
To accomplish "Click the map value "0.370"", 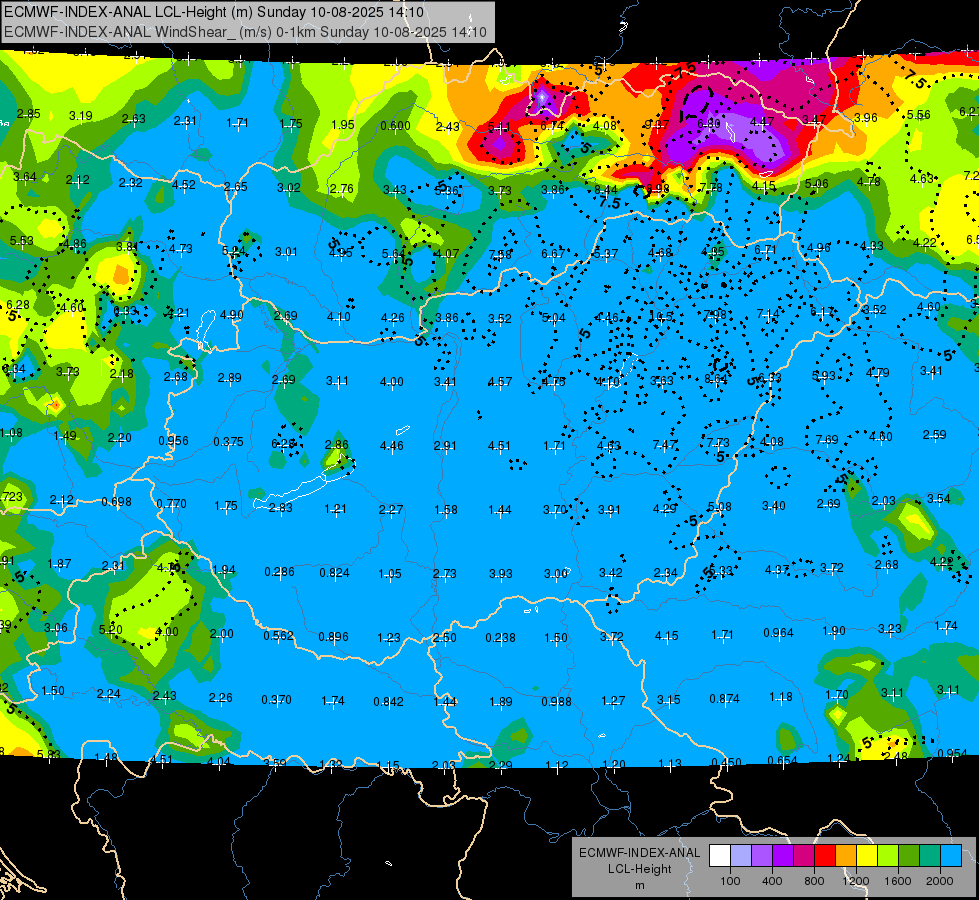I will (x=276, y=700).
